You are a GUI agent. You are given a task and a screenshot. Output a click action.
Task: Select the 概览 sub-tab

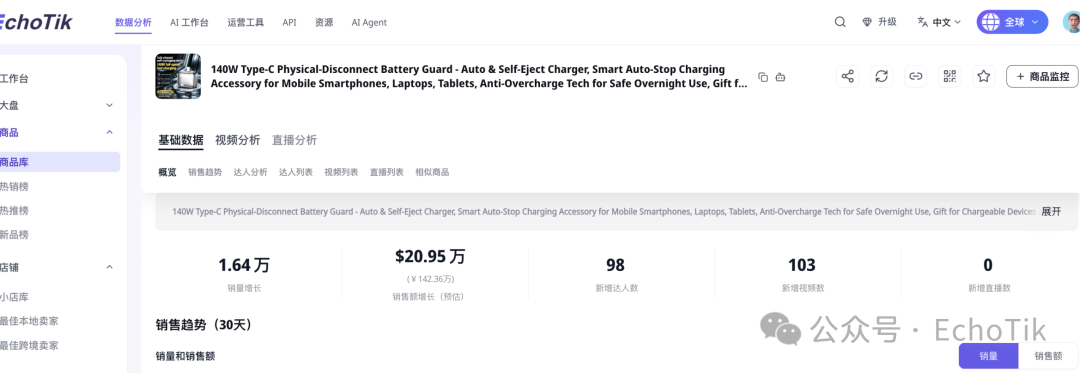(167, 172)
